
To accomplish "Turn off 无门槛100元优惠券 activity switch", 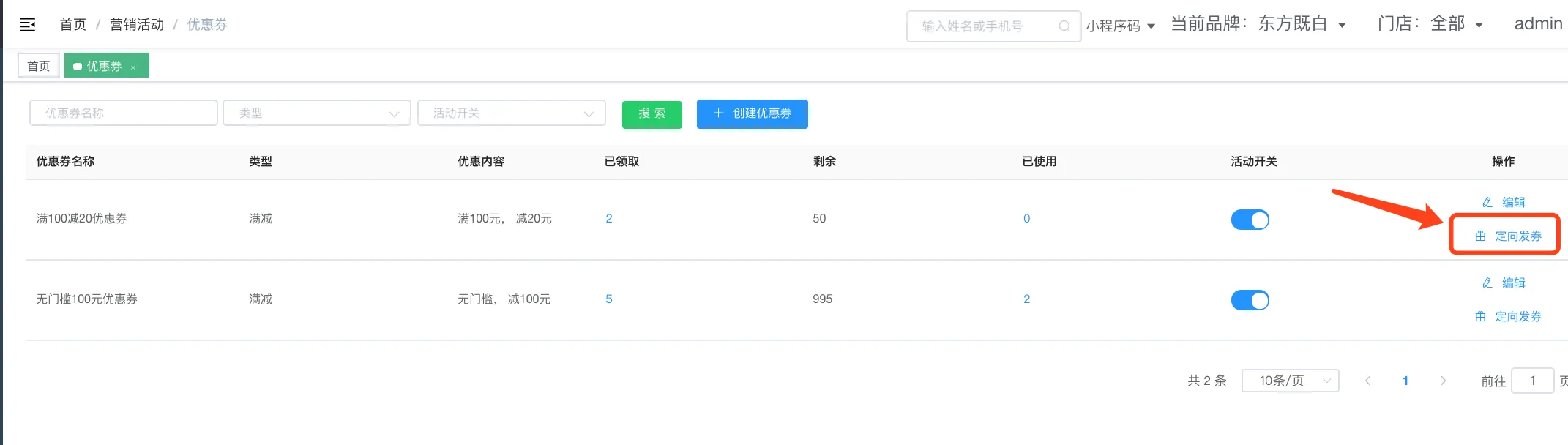I will coord(1250,300).
